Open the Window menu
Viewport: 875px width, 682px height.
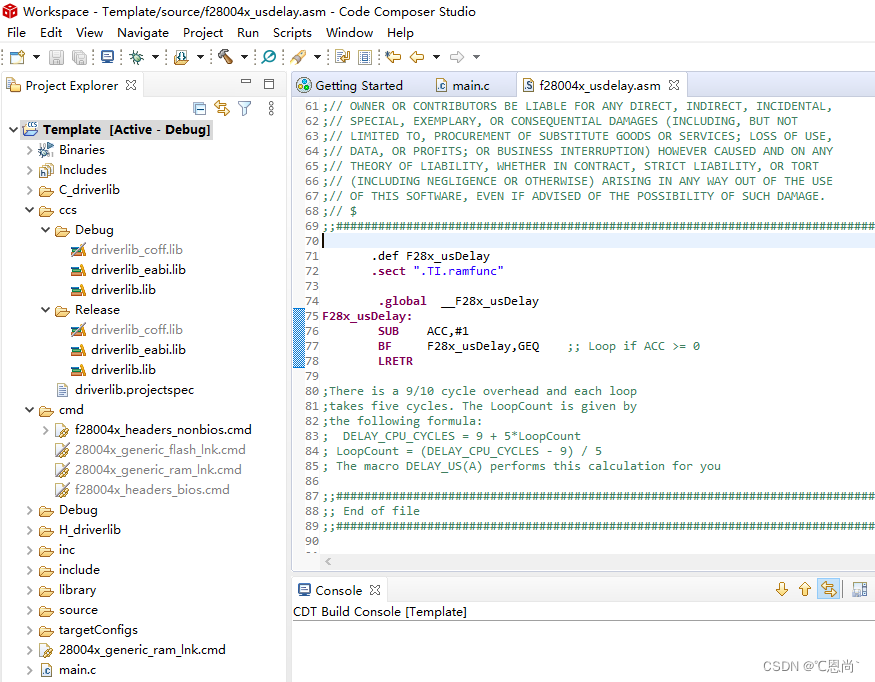[349, 33]
